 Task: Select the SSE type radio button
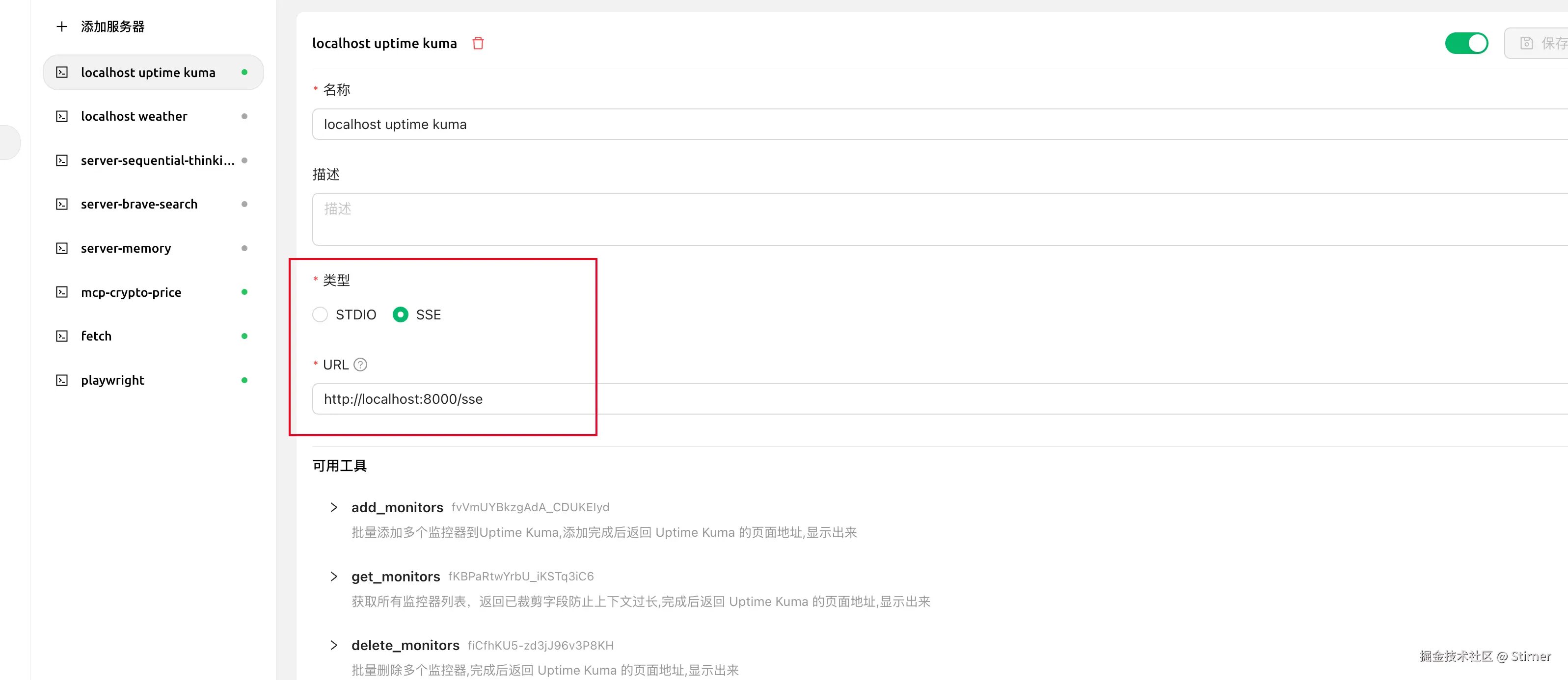coord(401,314)
